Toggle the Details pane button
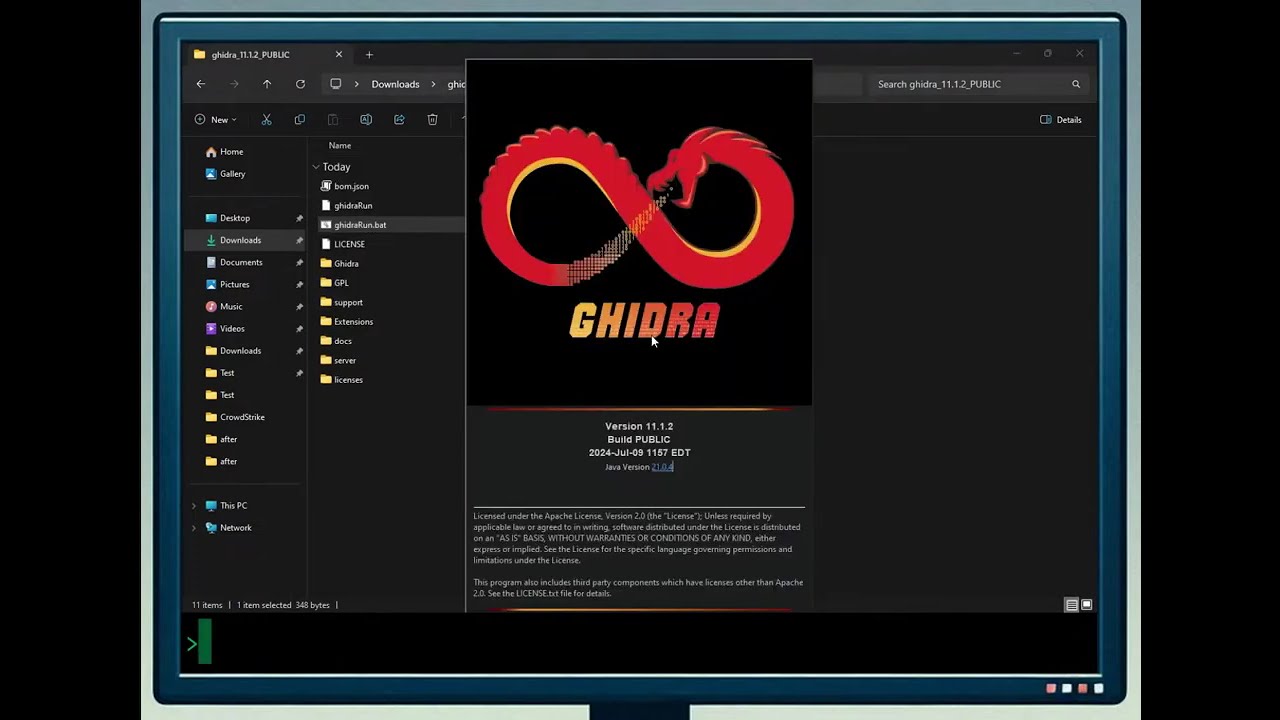The width and height of the screenshot is (1280, 720). tap(1061, 120)
